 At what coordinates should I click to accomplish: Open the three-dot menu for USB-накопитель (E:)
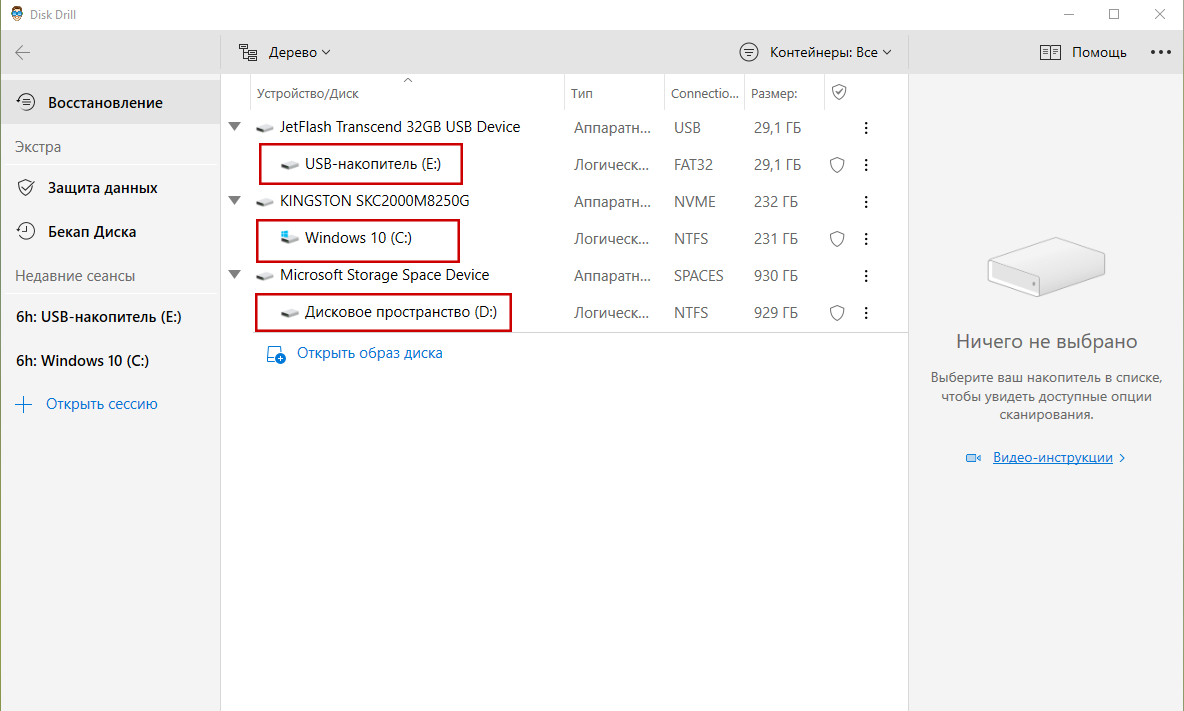(x=866, y=165)
